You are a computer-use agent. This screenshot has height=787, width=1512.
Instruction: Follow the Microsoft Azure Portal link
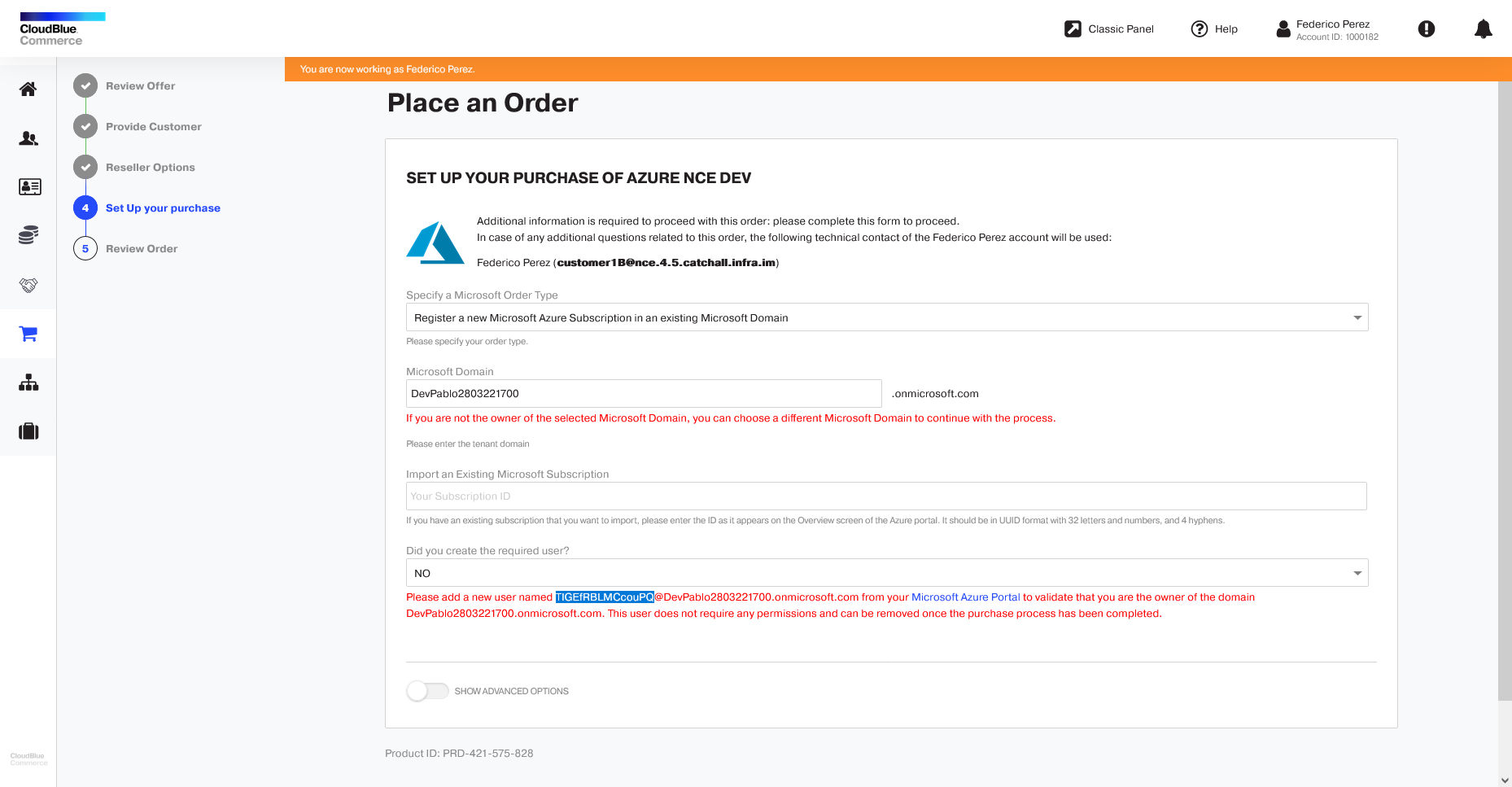[x=965, y=597]
